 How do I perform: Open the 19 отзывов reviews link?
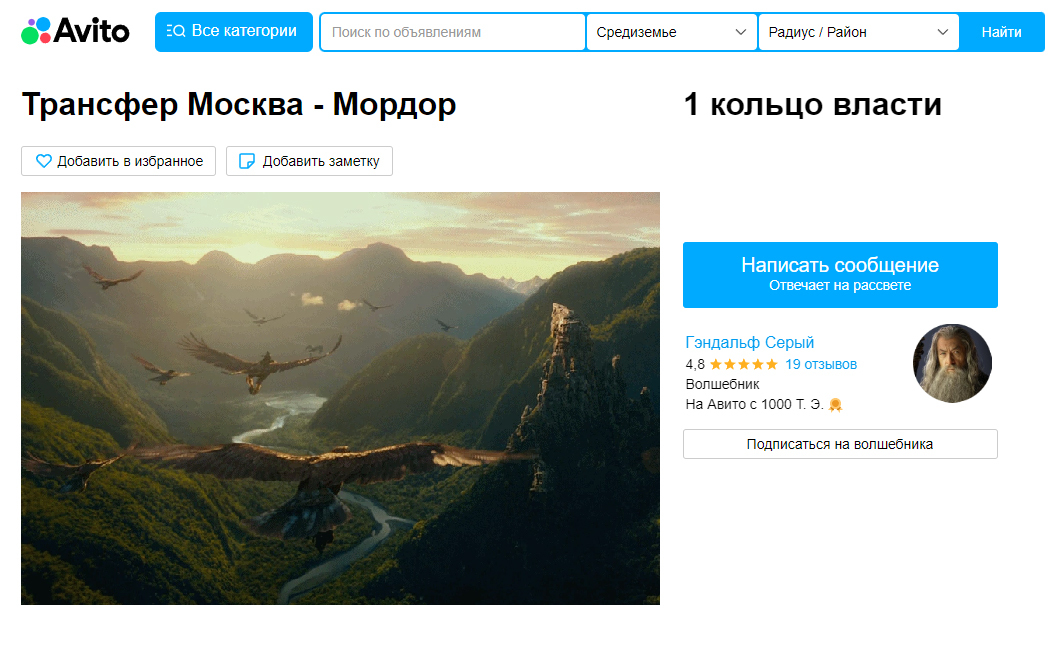(820, 364)
